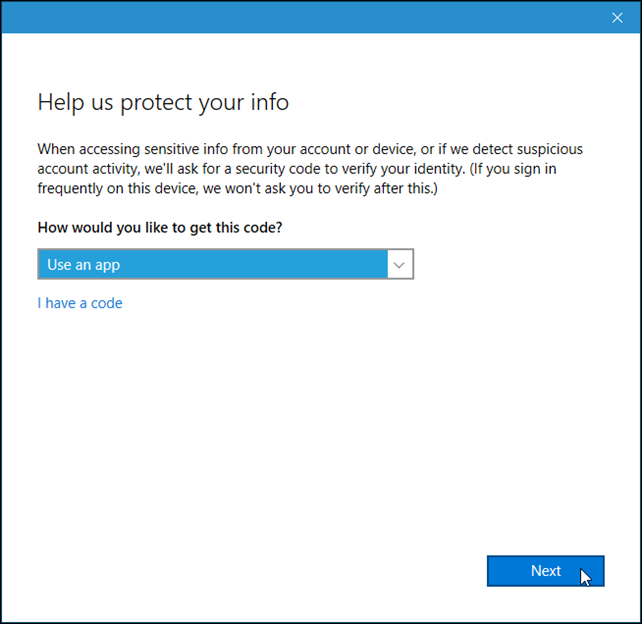The width and height of the screenshot is (642, 624).
Task: Click the 'Help us protect your info' heading
Action: point(163,102)
